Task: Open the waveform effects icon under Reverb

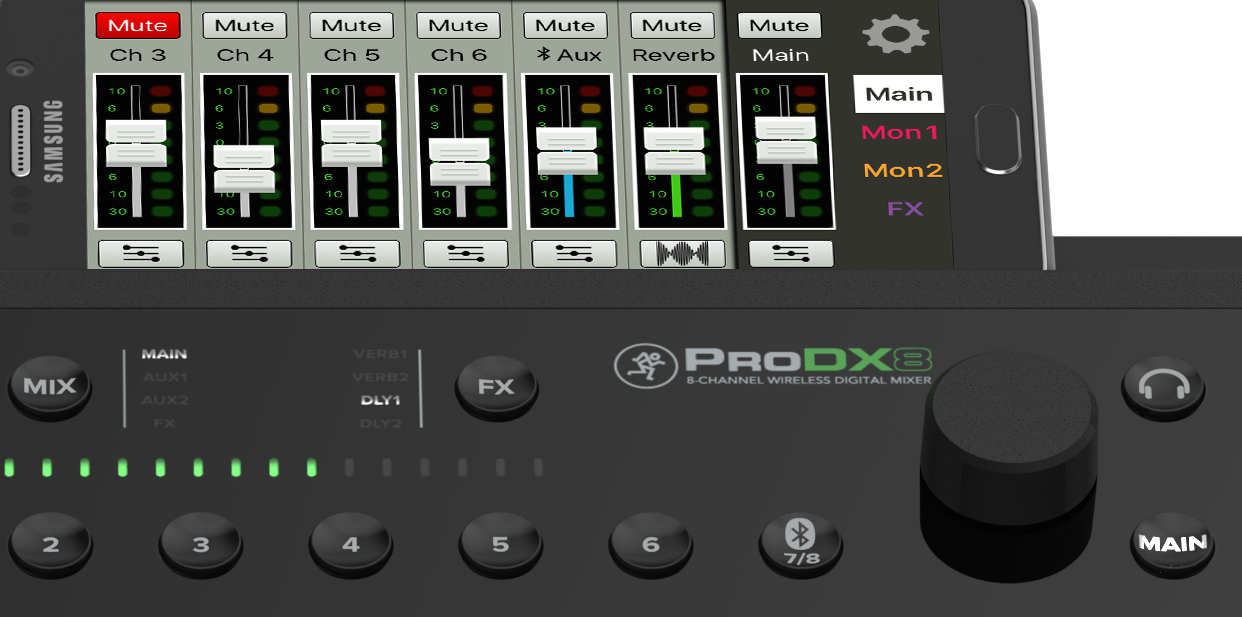Action: 682,254
